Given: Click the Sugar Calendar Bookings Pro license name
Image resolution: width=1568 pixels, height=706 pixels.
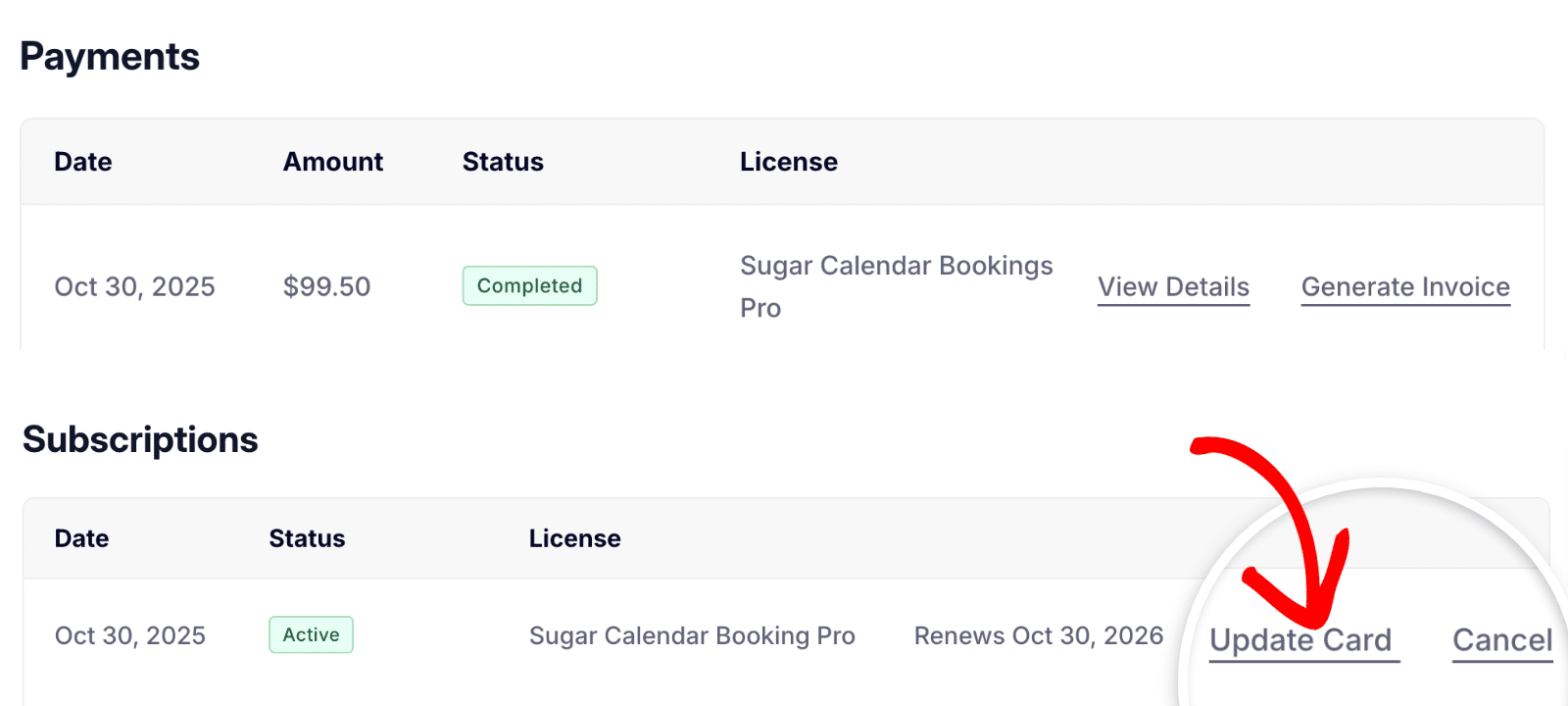Looking at the screenshot, I should point(896,286).
